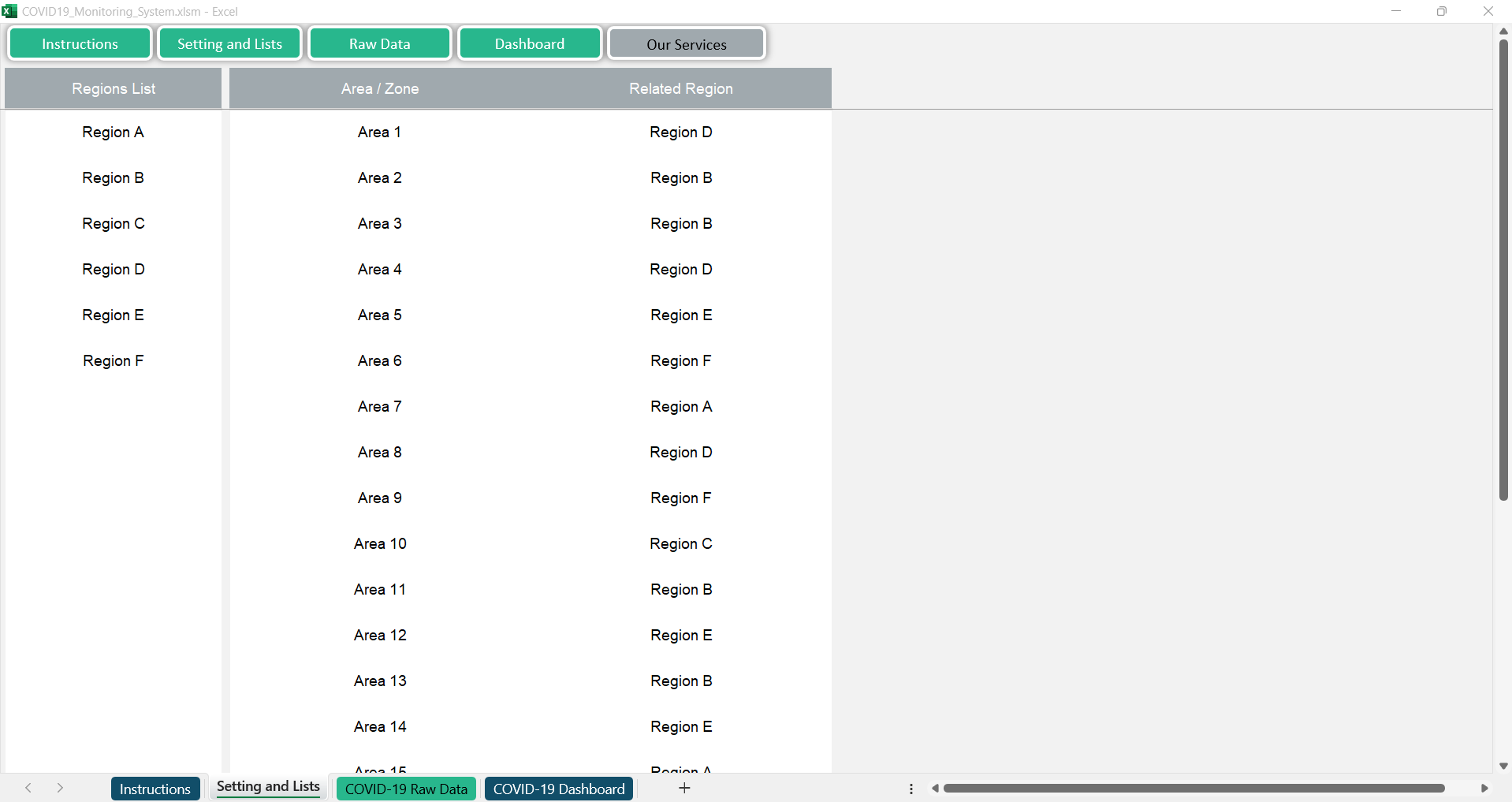The height and width of the screenshot is (802, 1512).
Task: Click the scroll down arrow of the vertical scrollbar
Action: 1503,766
